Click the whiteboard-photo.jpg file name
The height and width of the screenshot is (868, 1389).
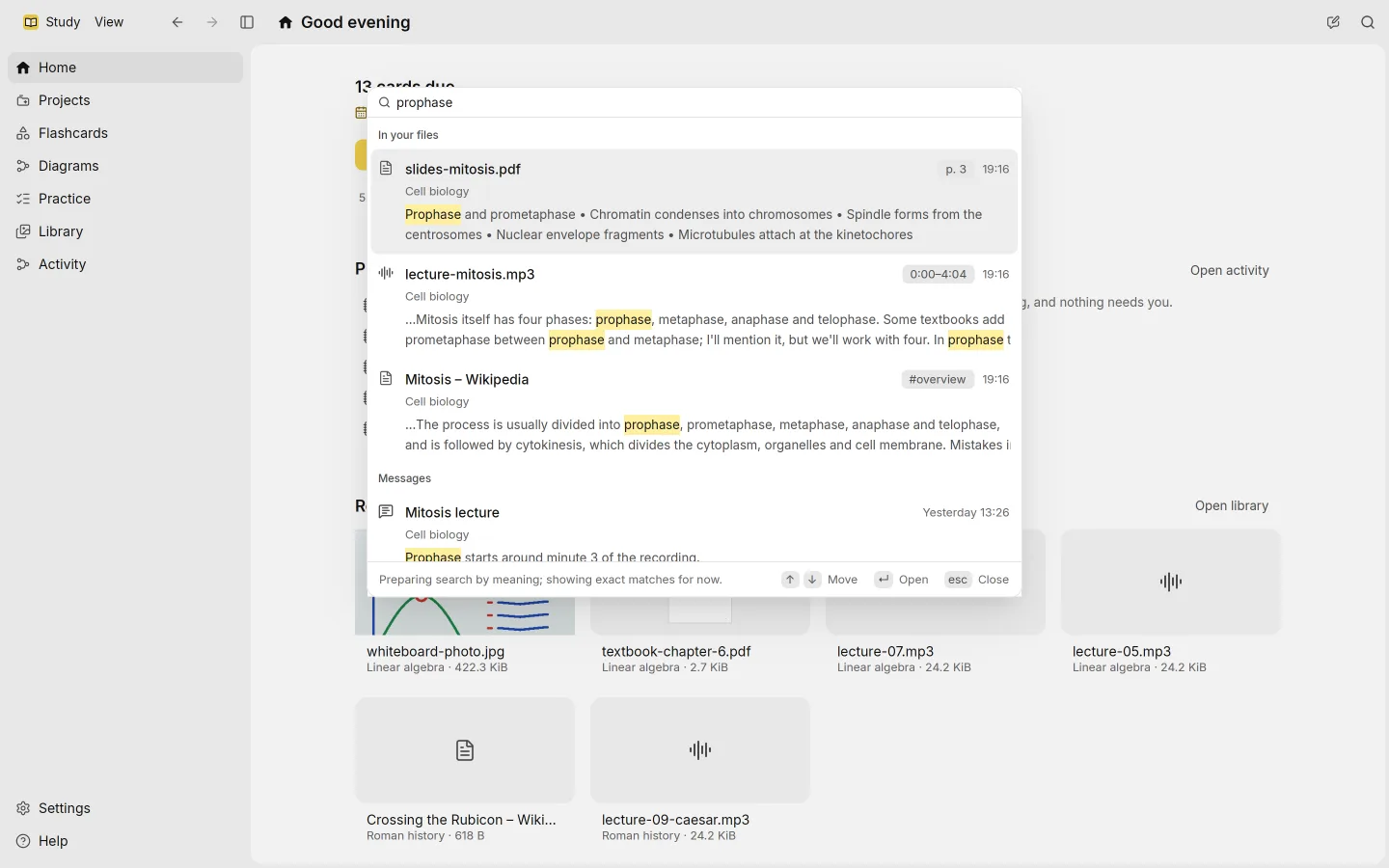click(x=436, y=652)
